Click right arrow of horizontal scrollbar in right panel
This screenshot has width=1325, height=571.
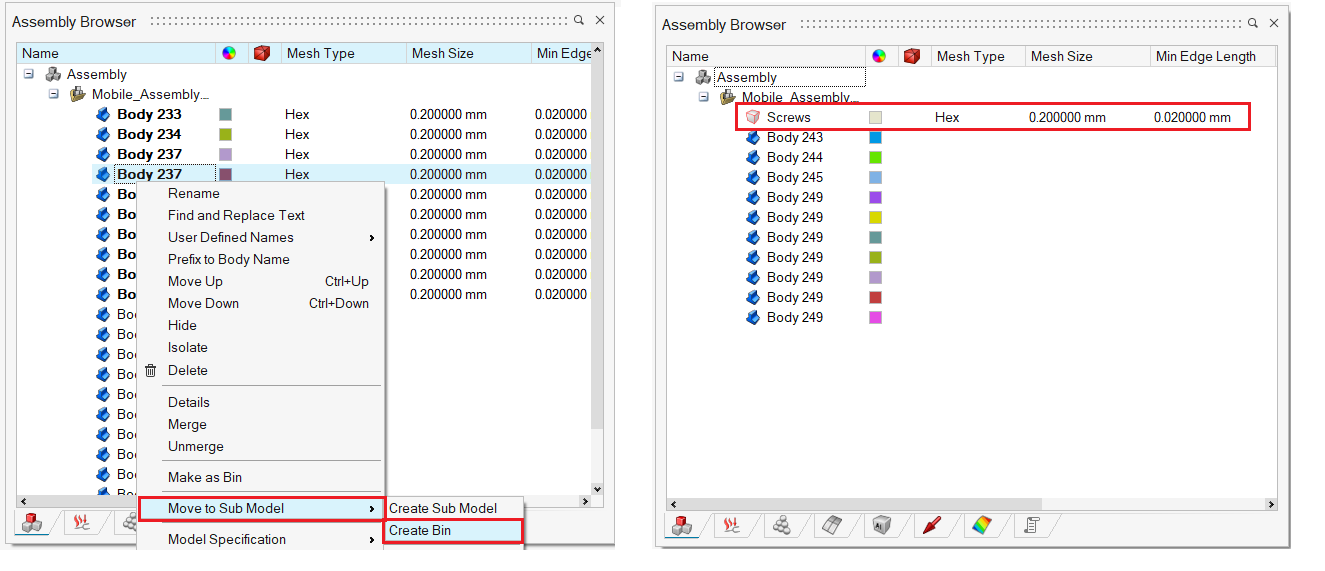tap(1271, 505)
